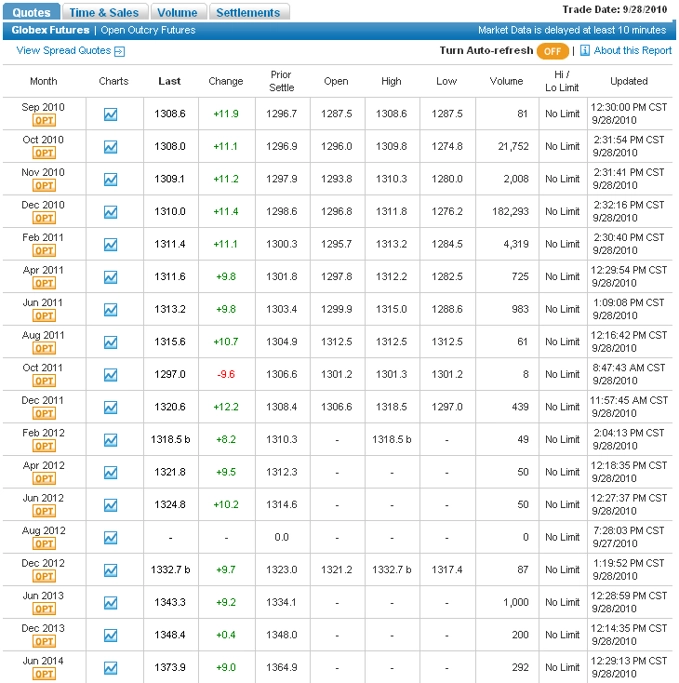
Task: Toggle the Auto-refresh OFF switch
Action: pyautogui.click(x=552, y=51)
